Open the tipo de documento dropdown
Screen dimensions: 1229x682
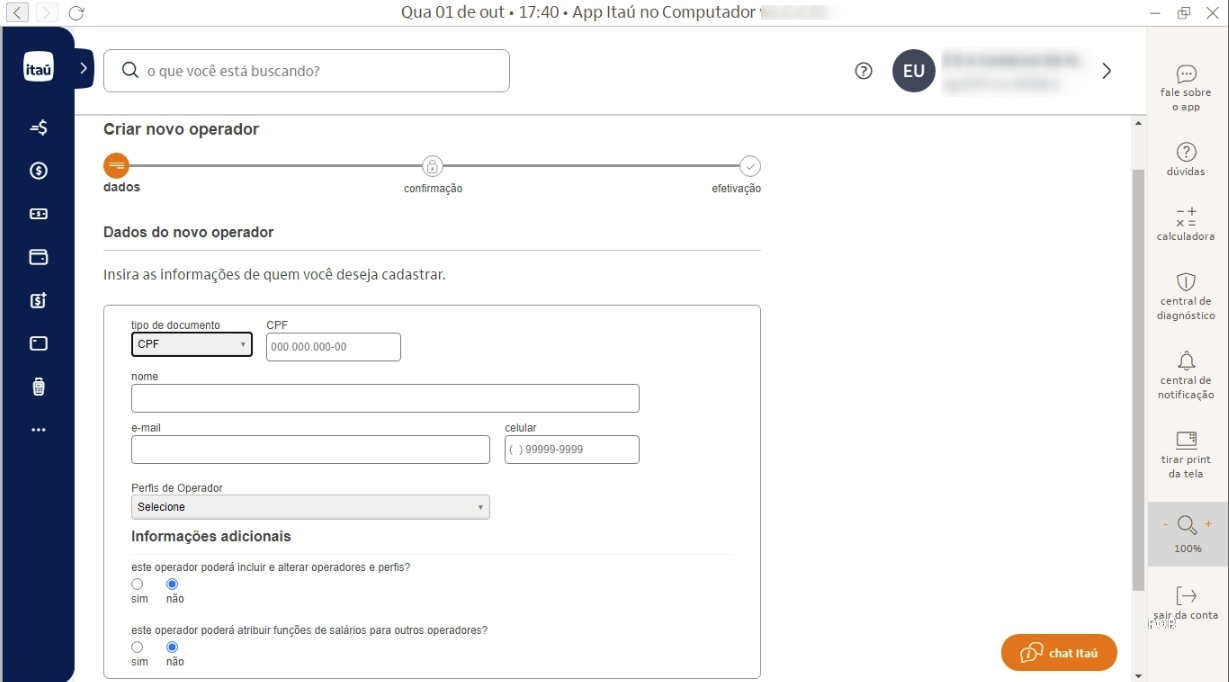(x=191, y=344)
